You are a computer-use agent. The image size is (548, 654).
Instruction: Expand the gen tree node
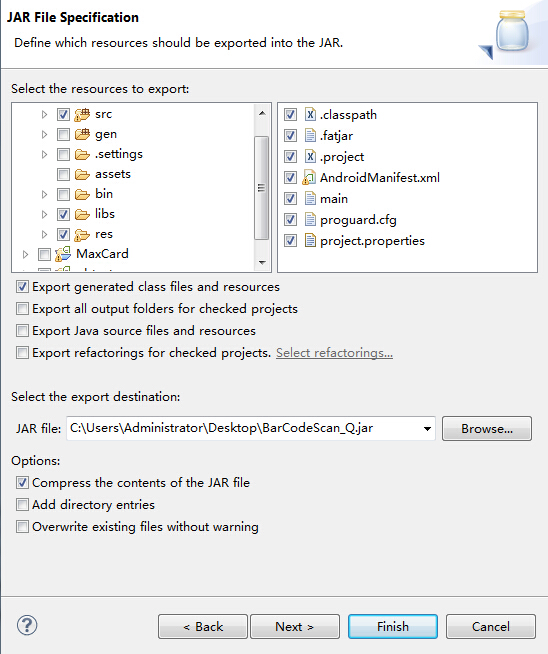click(x=44, y=134)
